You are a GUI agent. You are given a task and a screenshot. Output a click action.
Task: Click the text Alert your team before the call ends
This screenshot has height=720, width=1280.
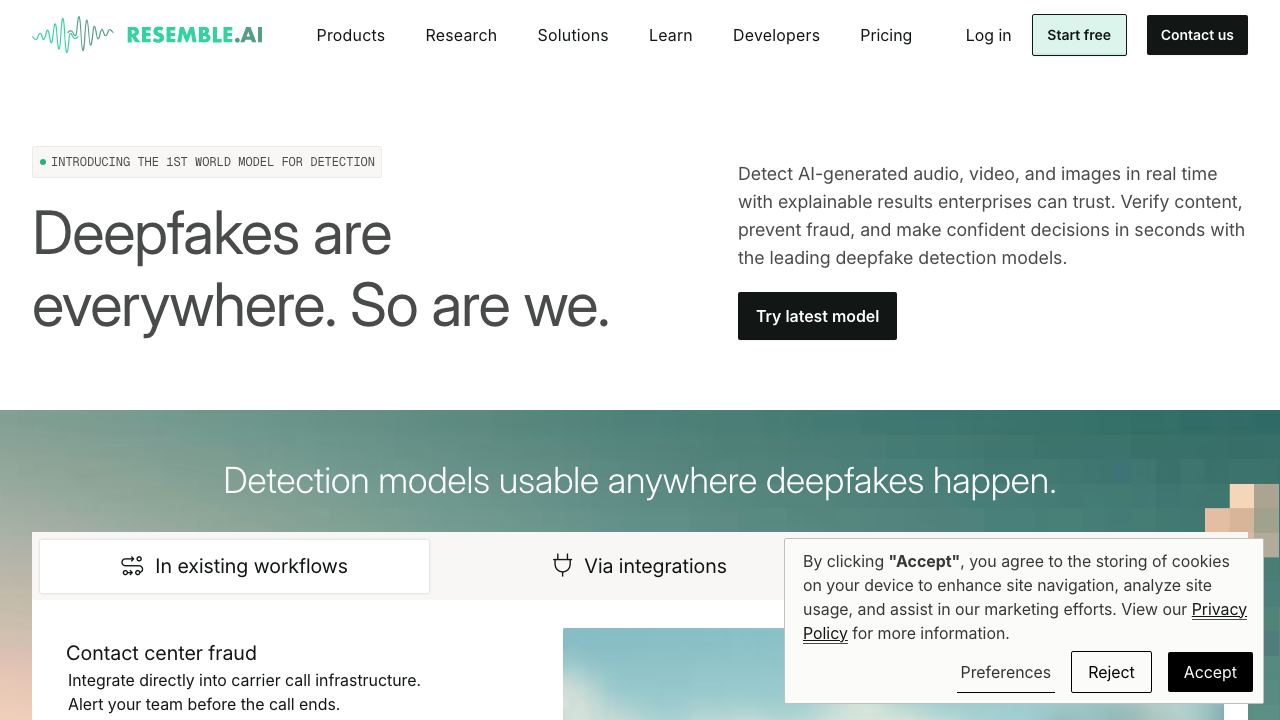[204, 704]
